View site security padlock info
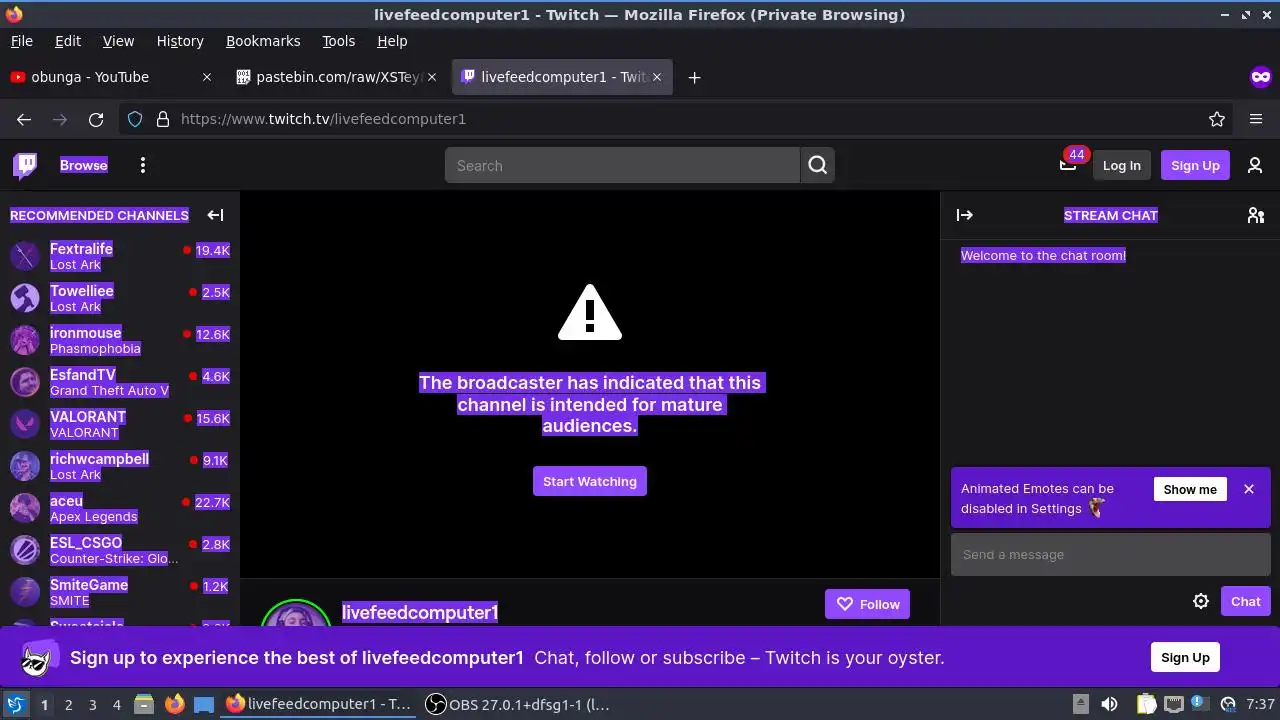The width and height of the screenshot is (1280, 720). pos(163,119)
